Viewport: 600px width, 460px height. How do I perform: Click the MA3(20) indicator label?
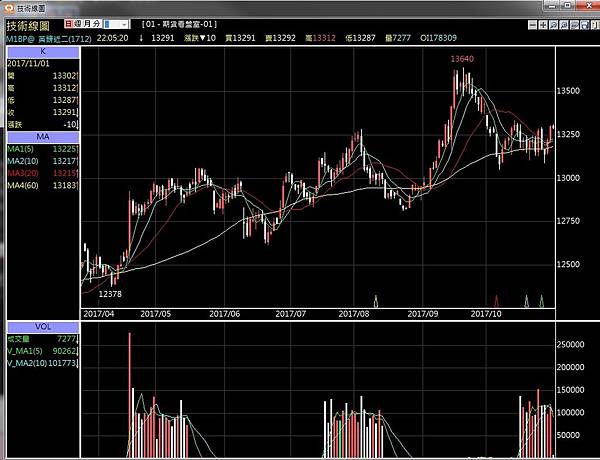click(23, 173)
